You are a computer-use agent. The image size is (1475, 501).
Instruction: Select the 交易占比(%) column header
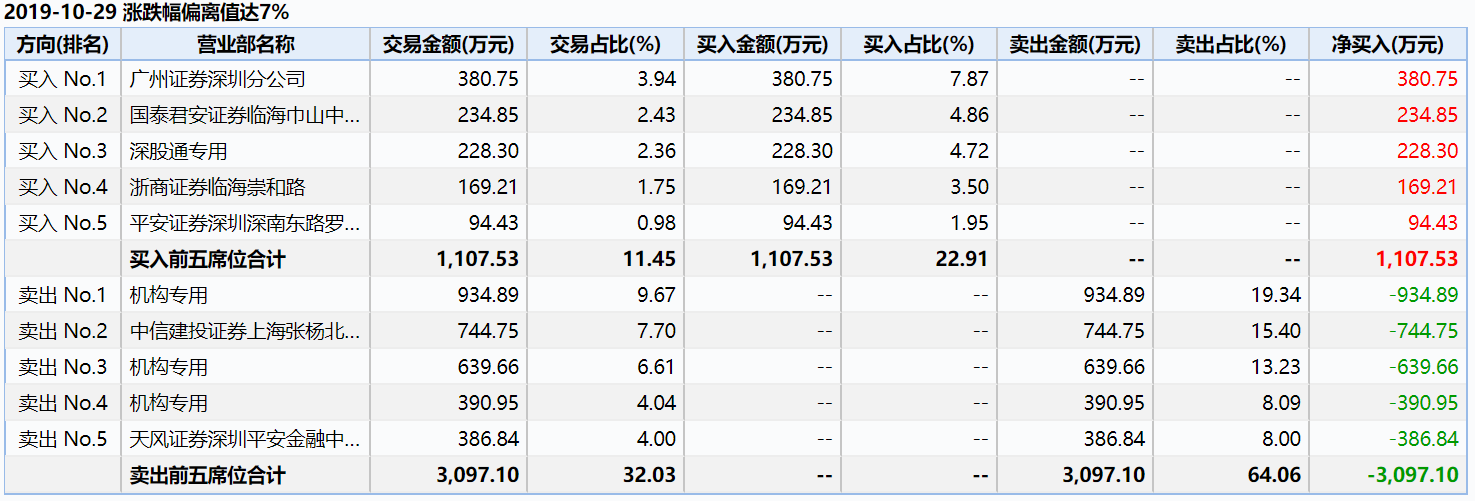[606, 44]
